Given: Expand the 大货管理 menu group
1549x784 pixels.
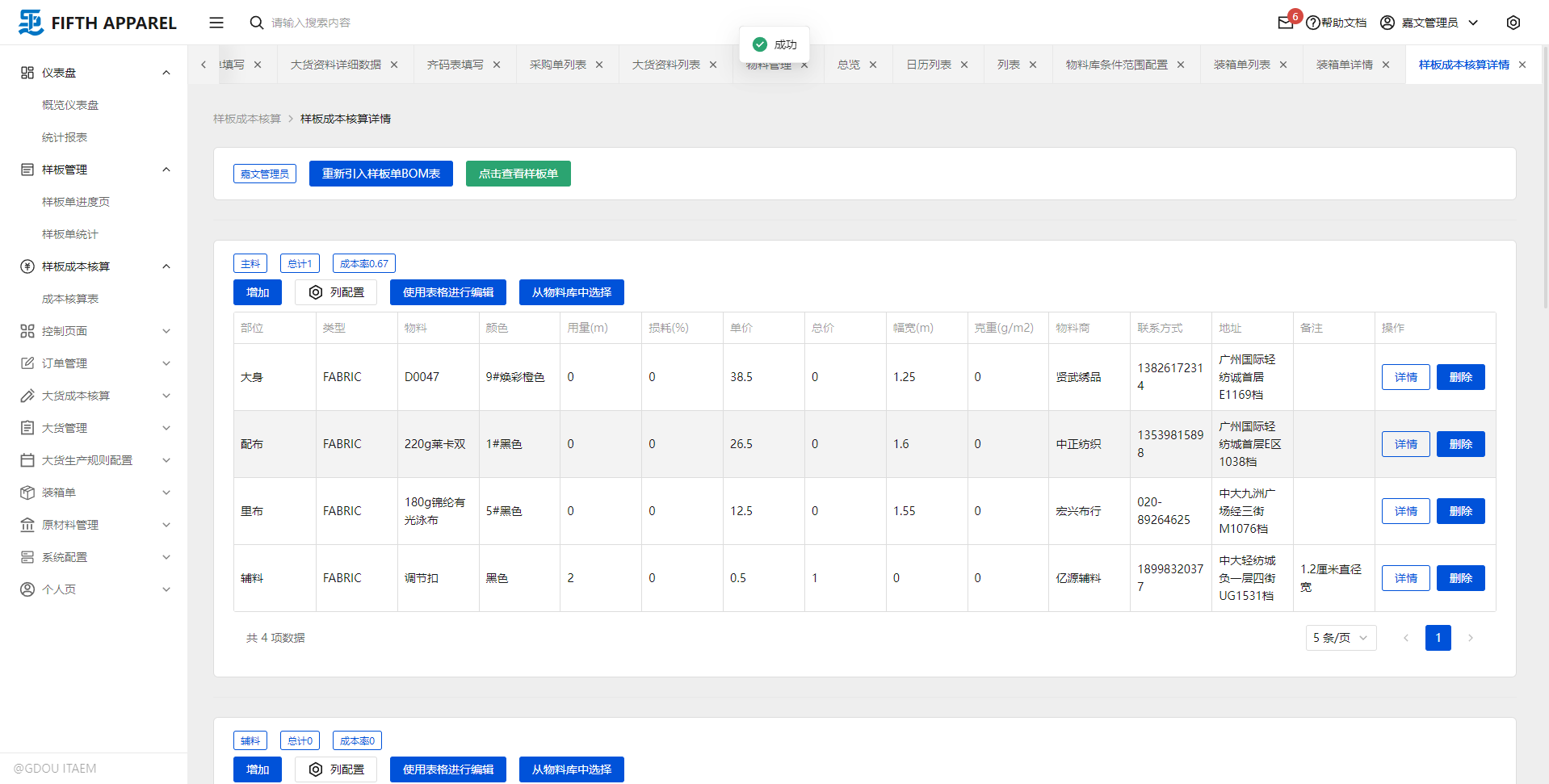Looking at the screenshot, I should 166,428.
